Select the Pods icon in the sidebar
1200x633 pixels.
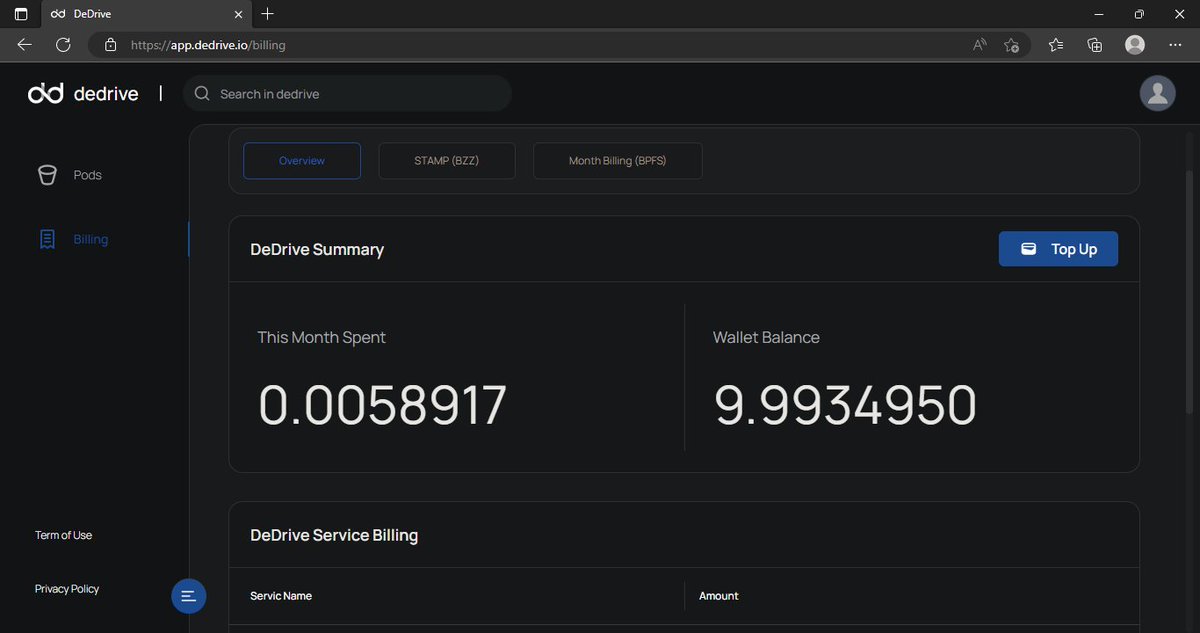(x=47, y=174)
